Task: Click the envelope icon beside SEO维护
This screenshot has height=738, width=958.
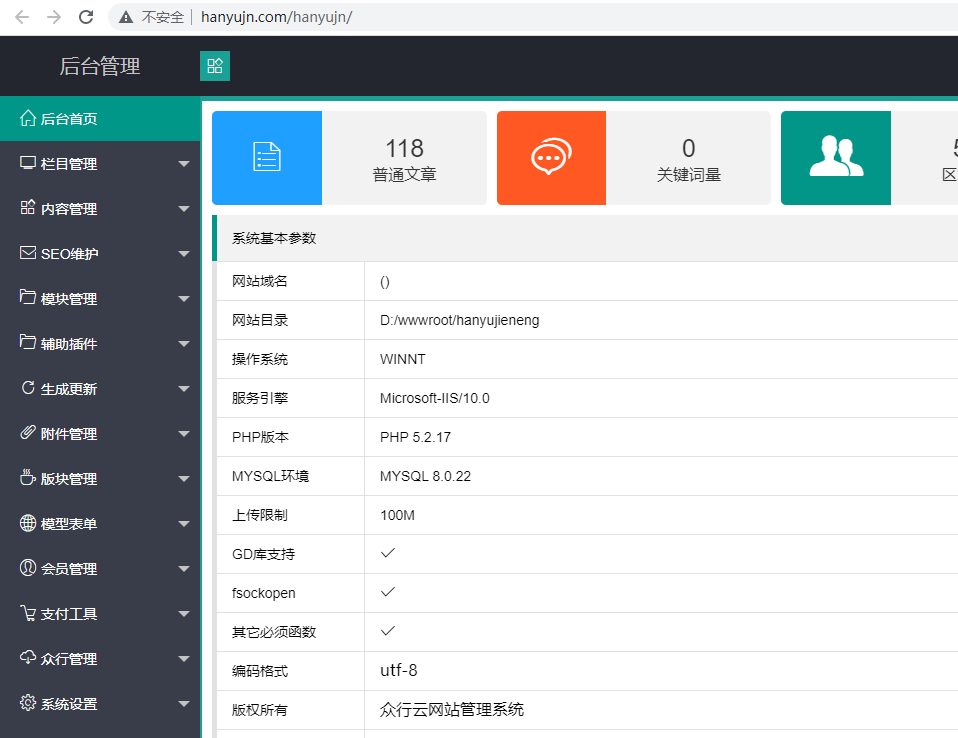Action: pyautogui.click(x=28, y=253)
